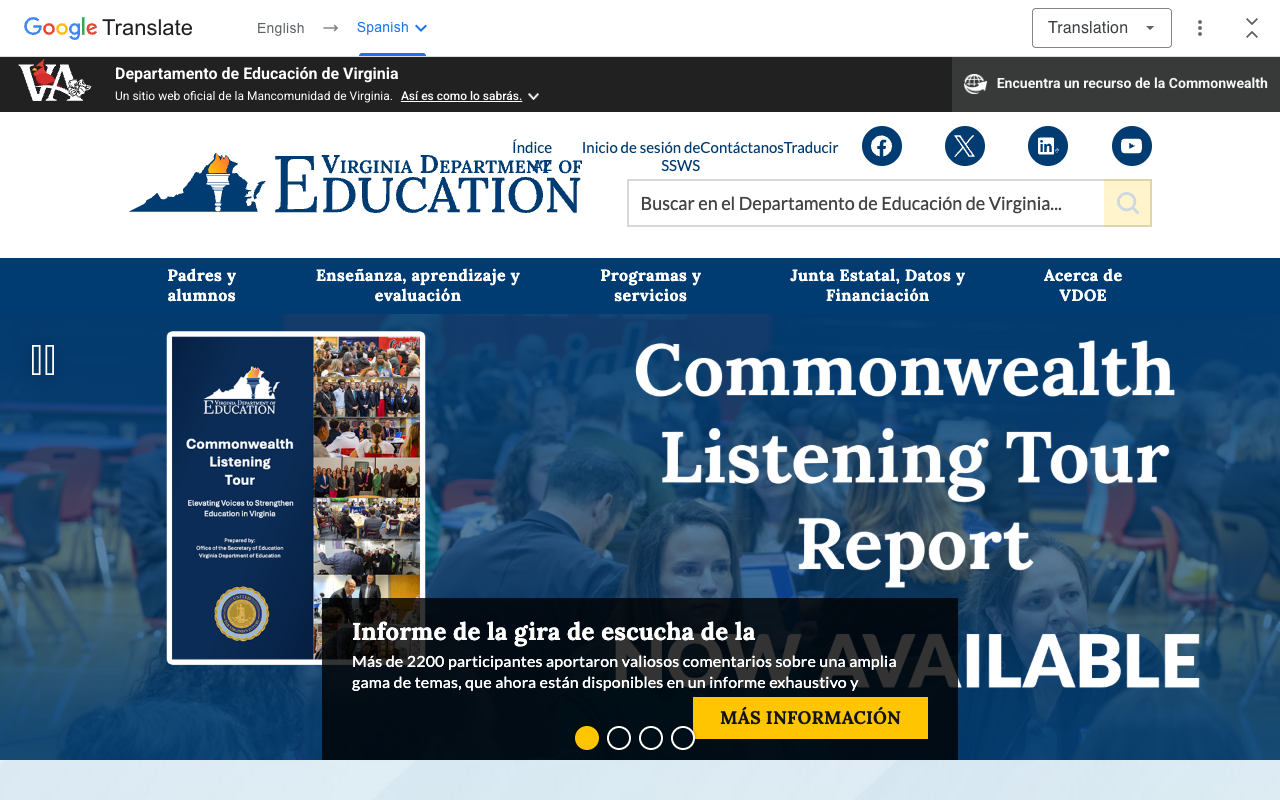The width and height of the screenshot is (1280, 800).
Task: Open the Translation view dropdown
Action: 1102,28
